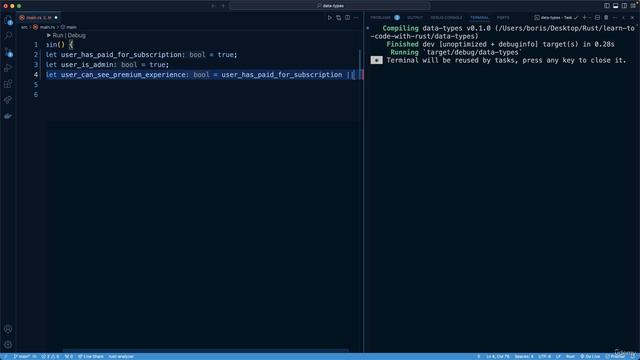Open the terminal panel More Actions menu

[x=615, y=18]
